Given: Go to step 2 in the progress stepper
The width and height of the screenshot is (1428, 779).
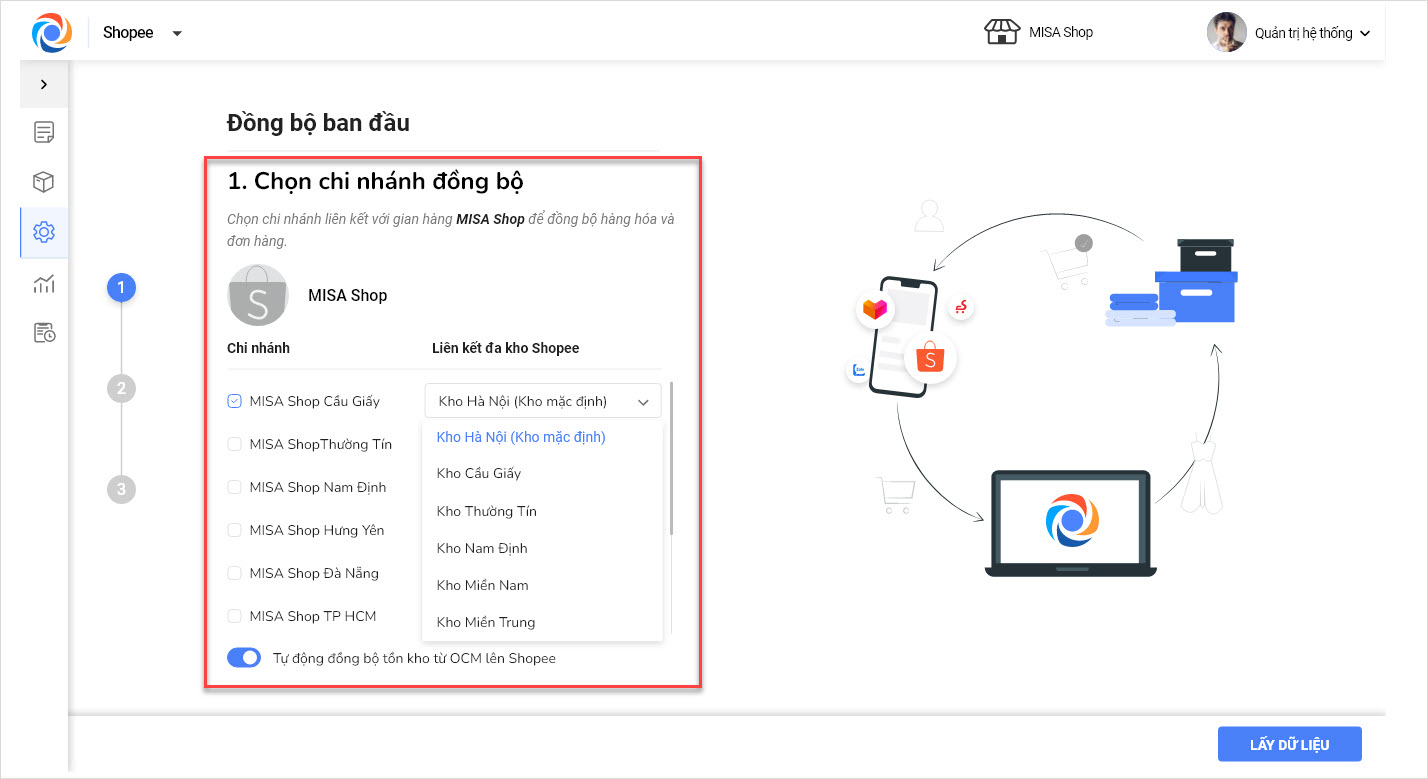Looking at the screenshot, I should (x=121, y=388).
